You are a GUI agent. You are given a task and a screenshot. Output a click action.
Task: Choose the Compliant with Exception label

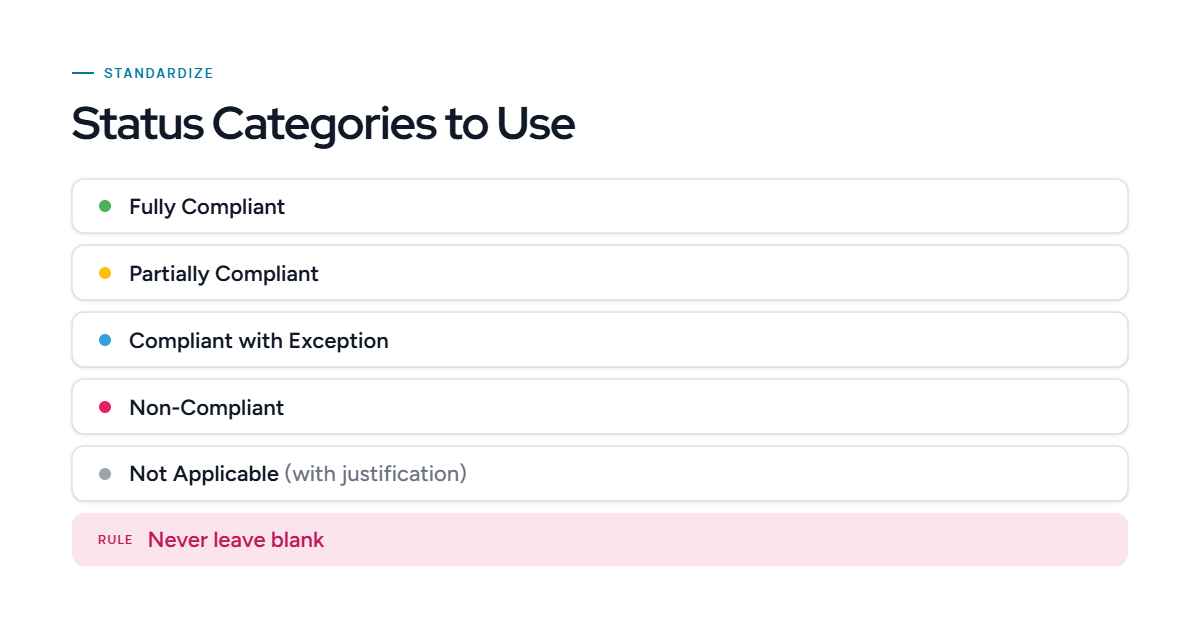click(259, 341)
